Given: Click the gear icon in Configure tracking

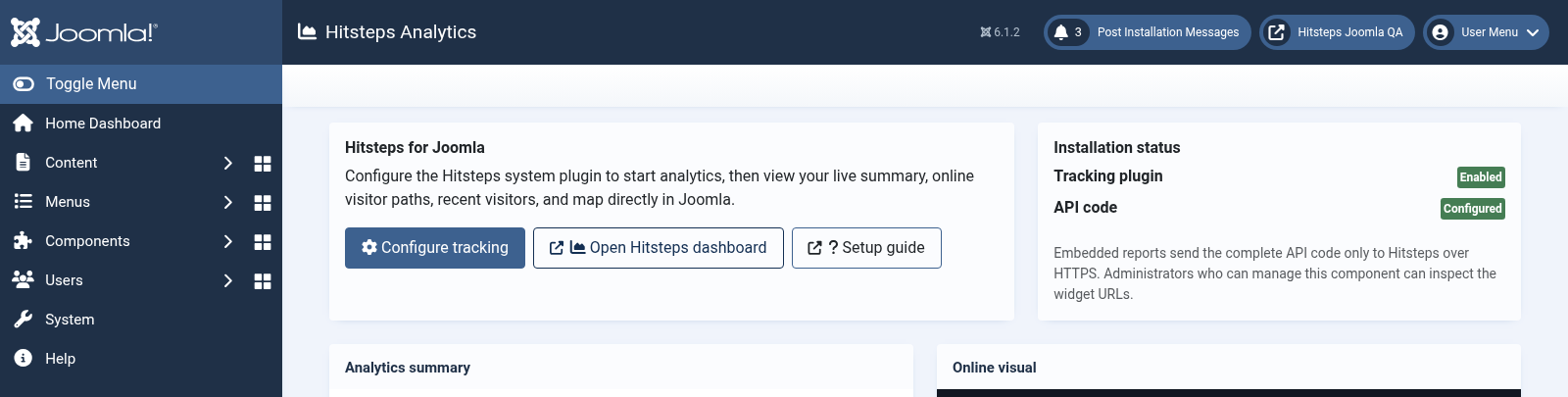Looking at the screenshot, I should pyautogui.click(x=369, y=247).
